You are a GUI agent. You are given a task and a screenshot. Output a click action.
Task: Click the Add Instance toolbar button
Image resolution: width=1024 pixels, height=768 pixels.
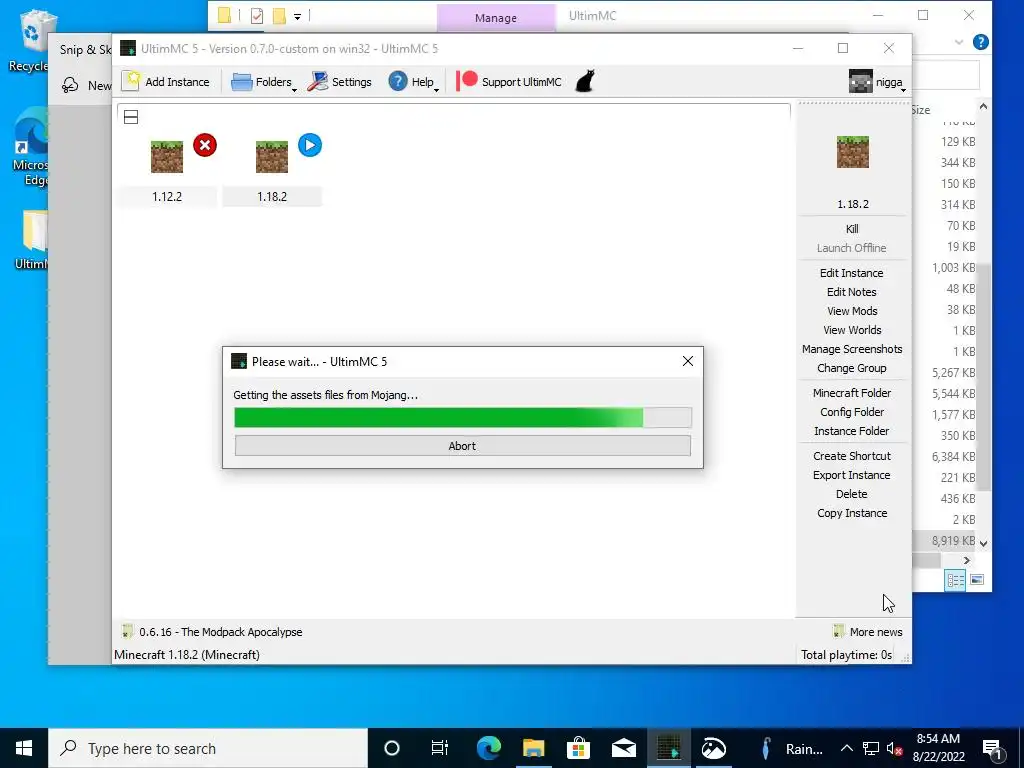(166, 82)
